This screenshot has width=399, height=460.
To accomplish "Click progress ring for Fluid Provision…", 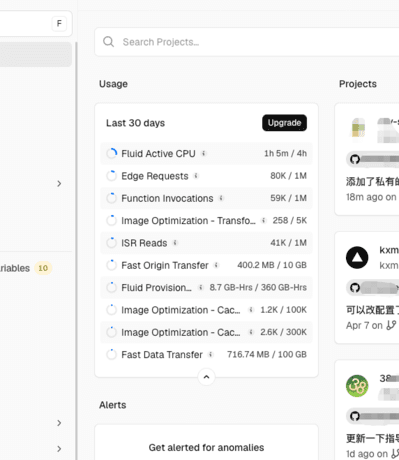I will (112, 287).
